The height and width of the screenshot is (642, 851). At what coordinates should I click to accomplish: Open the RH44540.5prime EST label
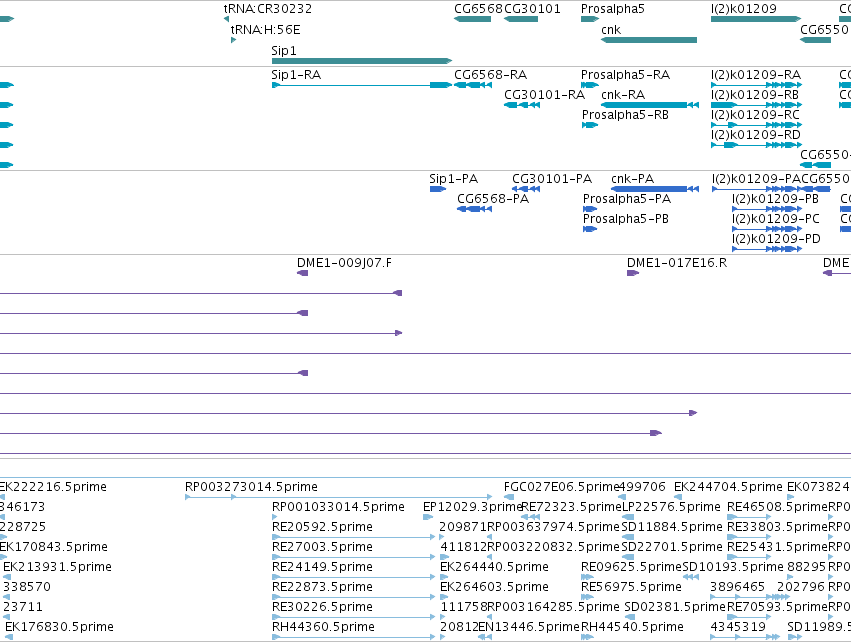point(632,627)
